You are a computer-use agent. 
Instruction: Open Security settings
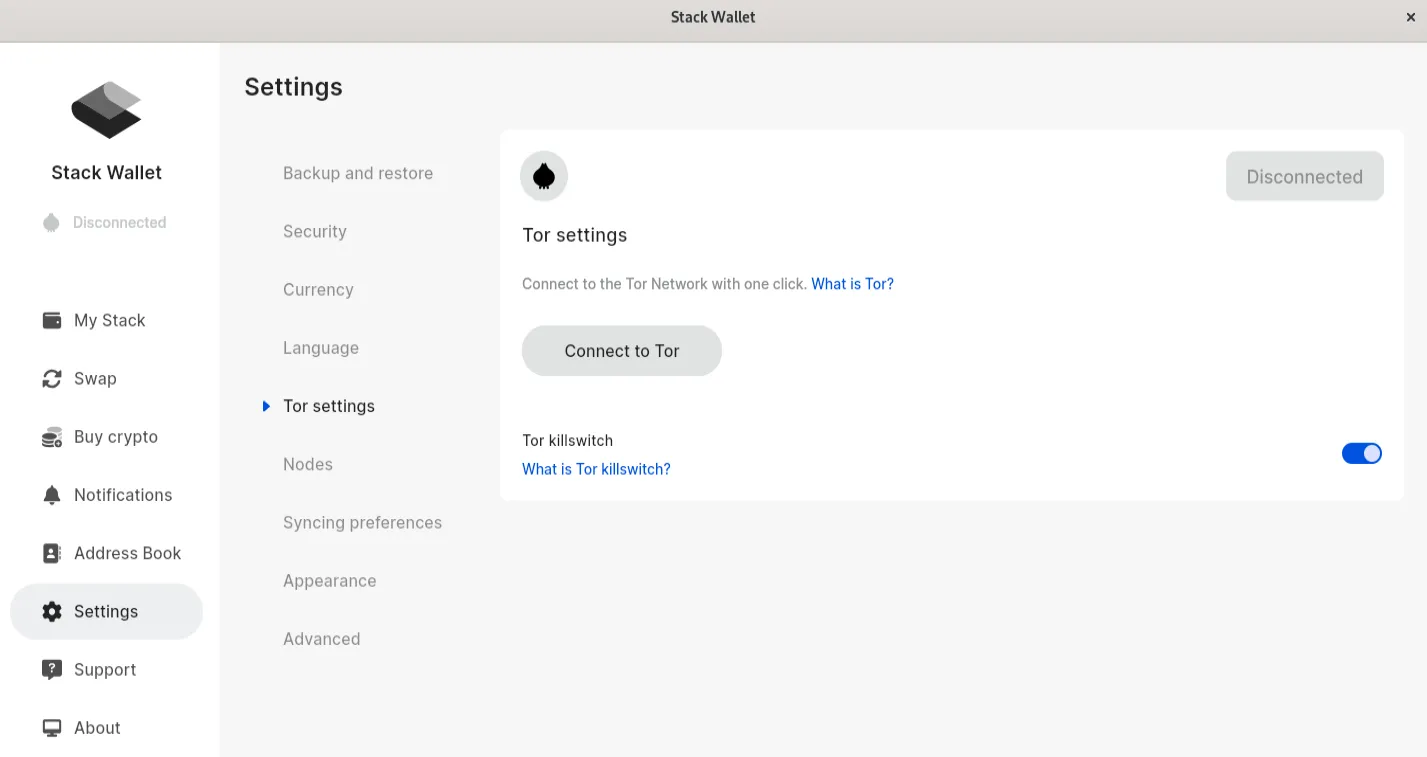[315, 231]
